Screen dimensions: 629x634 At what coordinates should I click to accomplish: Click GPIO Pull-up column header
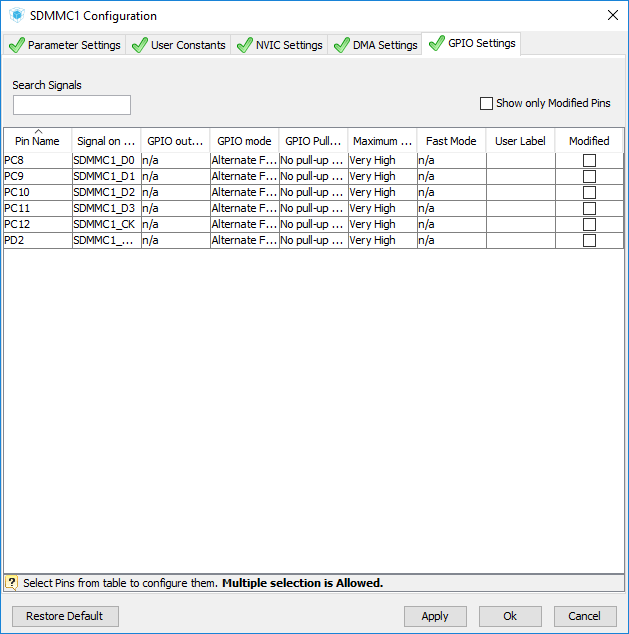coord(313,141)
